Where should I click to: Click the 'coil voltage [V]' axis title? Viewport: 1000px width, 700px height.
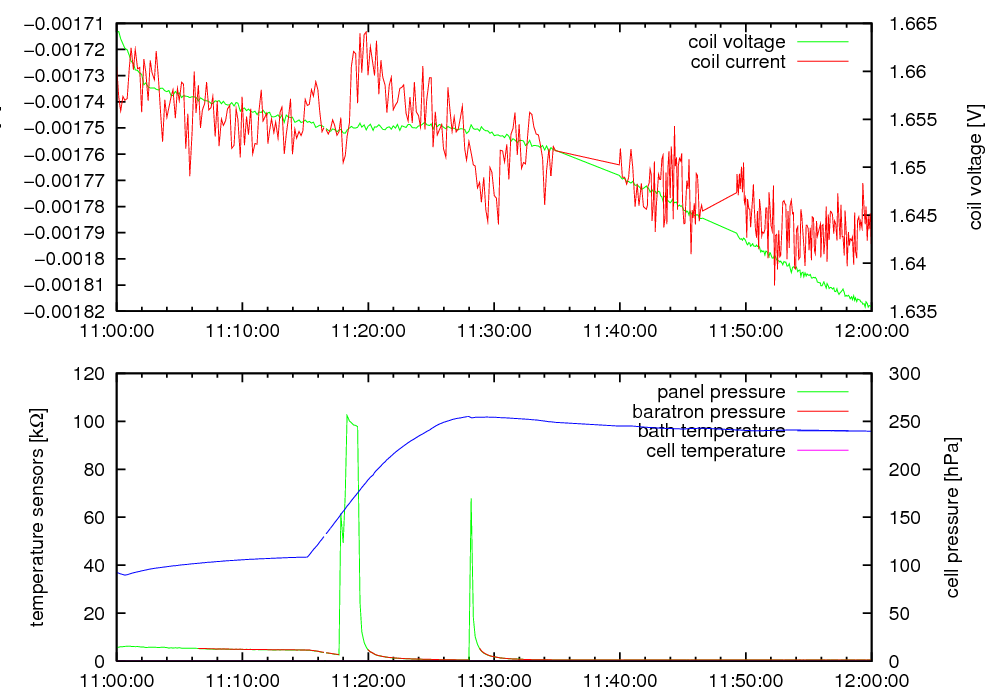(976, 167)
